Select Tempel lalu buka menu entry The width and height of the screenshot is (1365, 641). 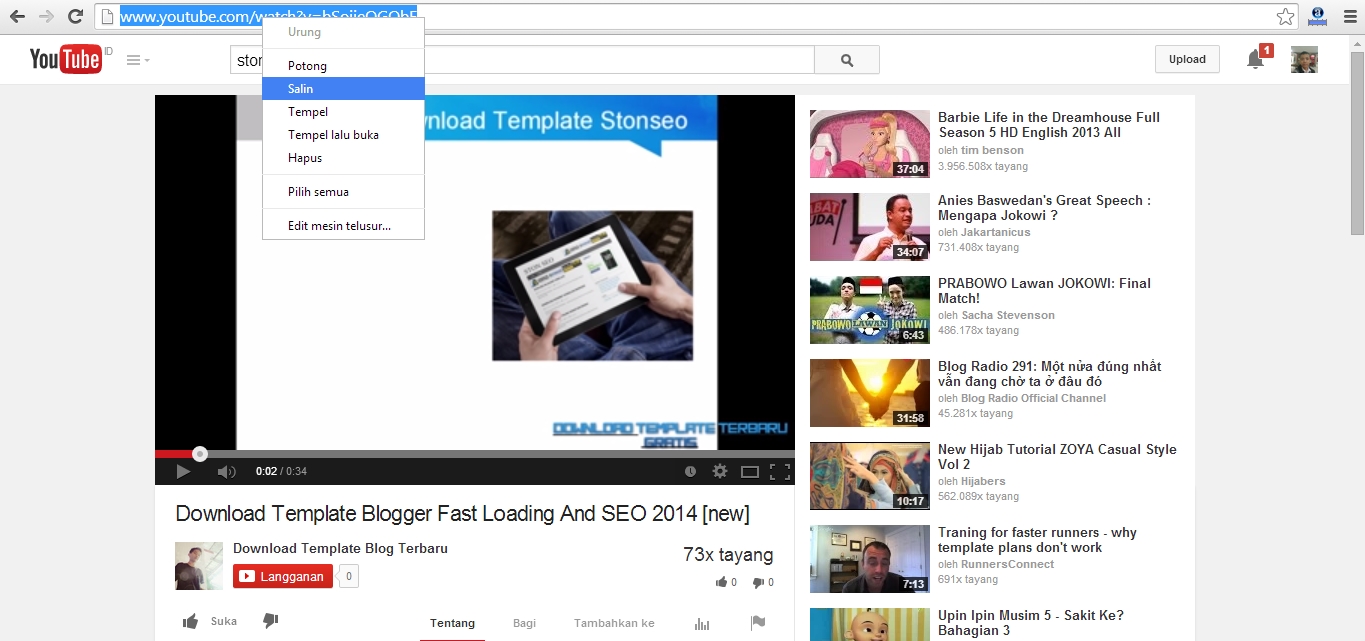pos(343,135)
